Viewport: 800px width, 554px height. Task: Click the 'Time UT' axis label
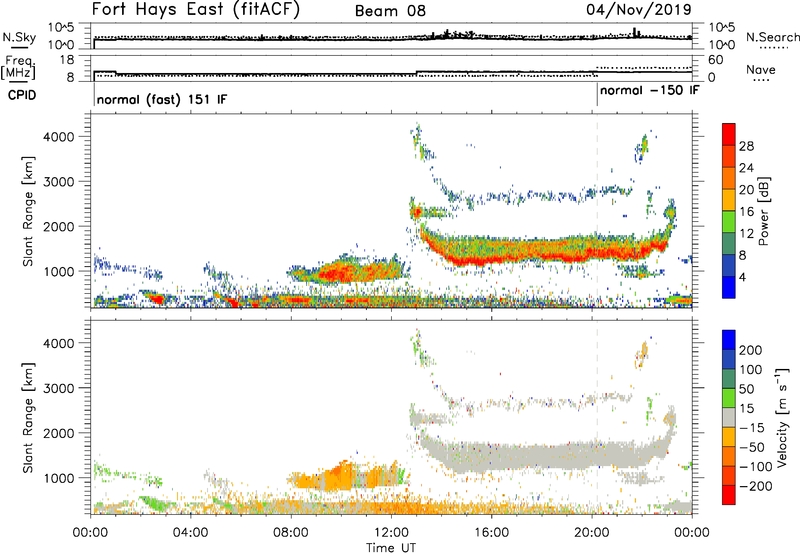coord(391,548)
